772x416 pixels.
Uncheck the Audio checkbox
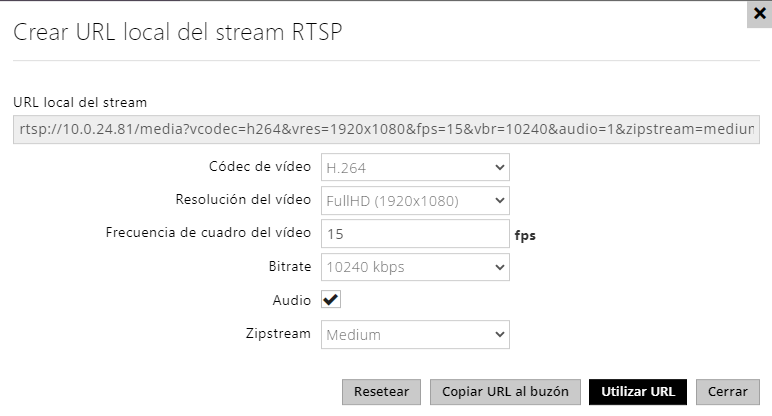tap(331, 300)
